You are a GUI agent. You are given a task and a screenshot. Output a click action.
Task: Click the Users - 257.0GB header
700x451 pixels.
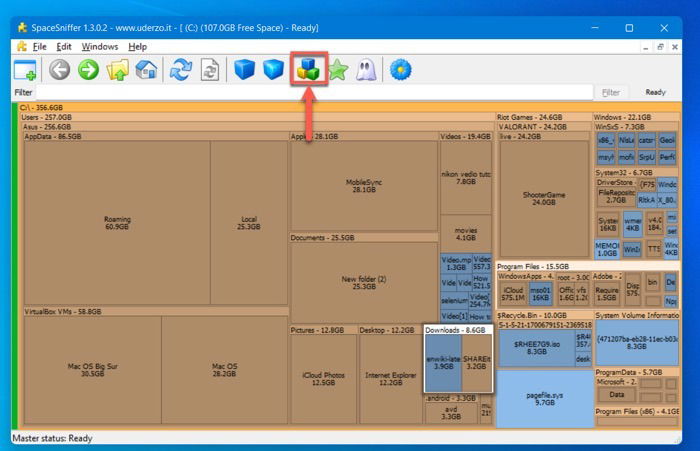tap(257, 117)
